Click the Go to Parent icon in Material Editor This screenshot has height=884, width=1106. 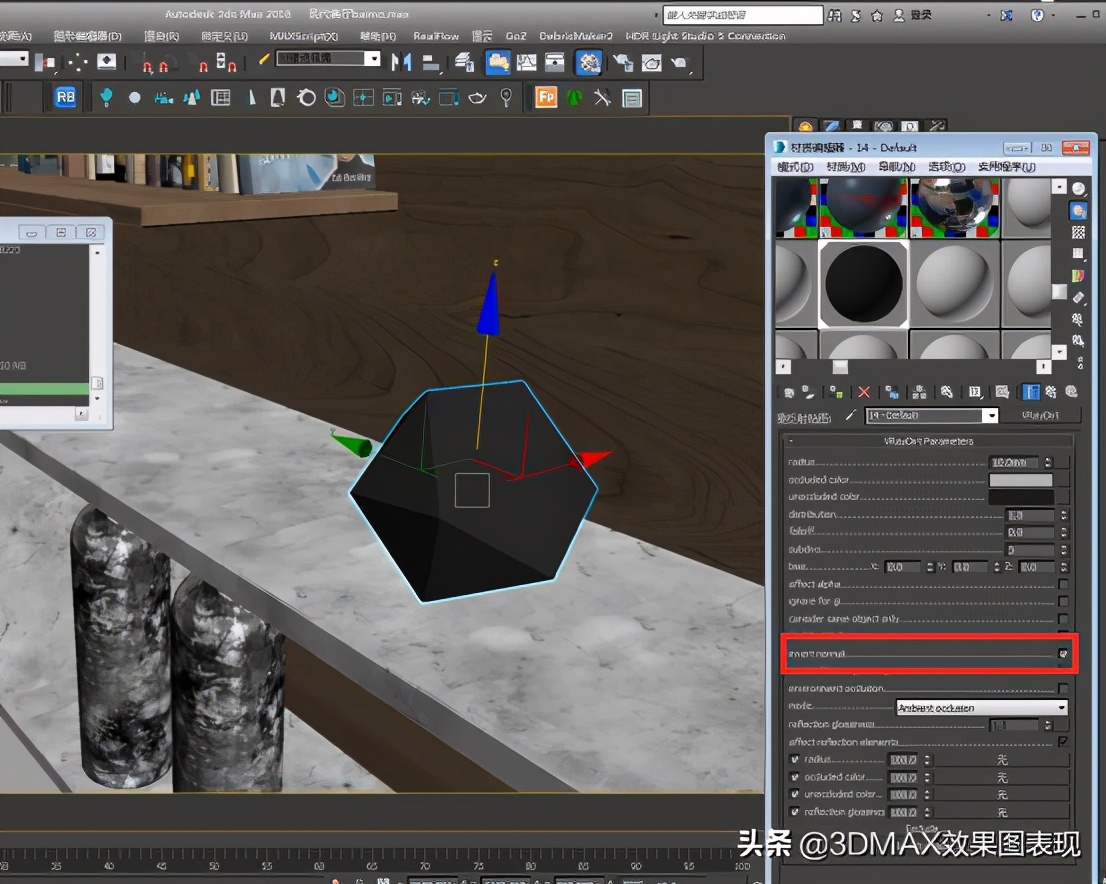[1049, 391]
